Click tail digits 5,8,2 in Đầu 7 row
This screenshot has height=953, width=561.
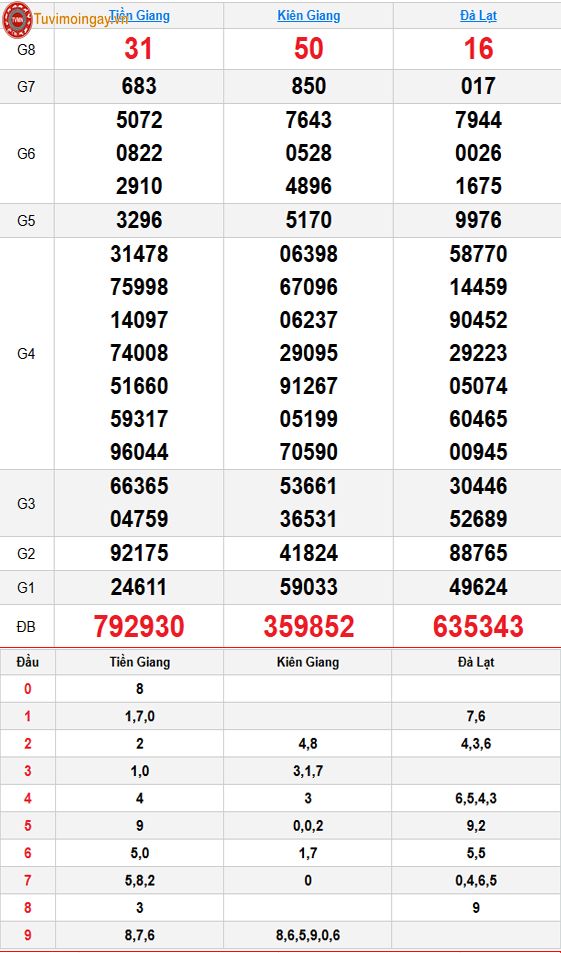[x=140, y=881]
